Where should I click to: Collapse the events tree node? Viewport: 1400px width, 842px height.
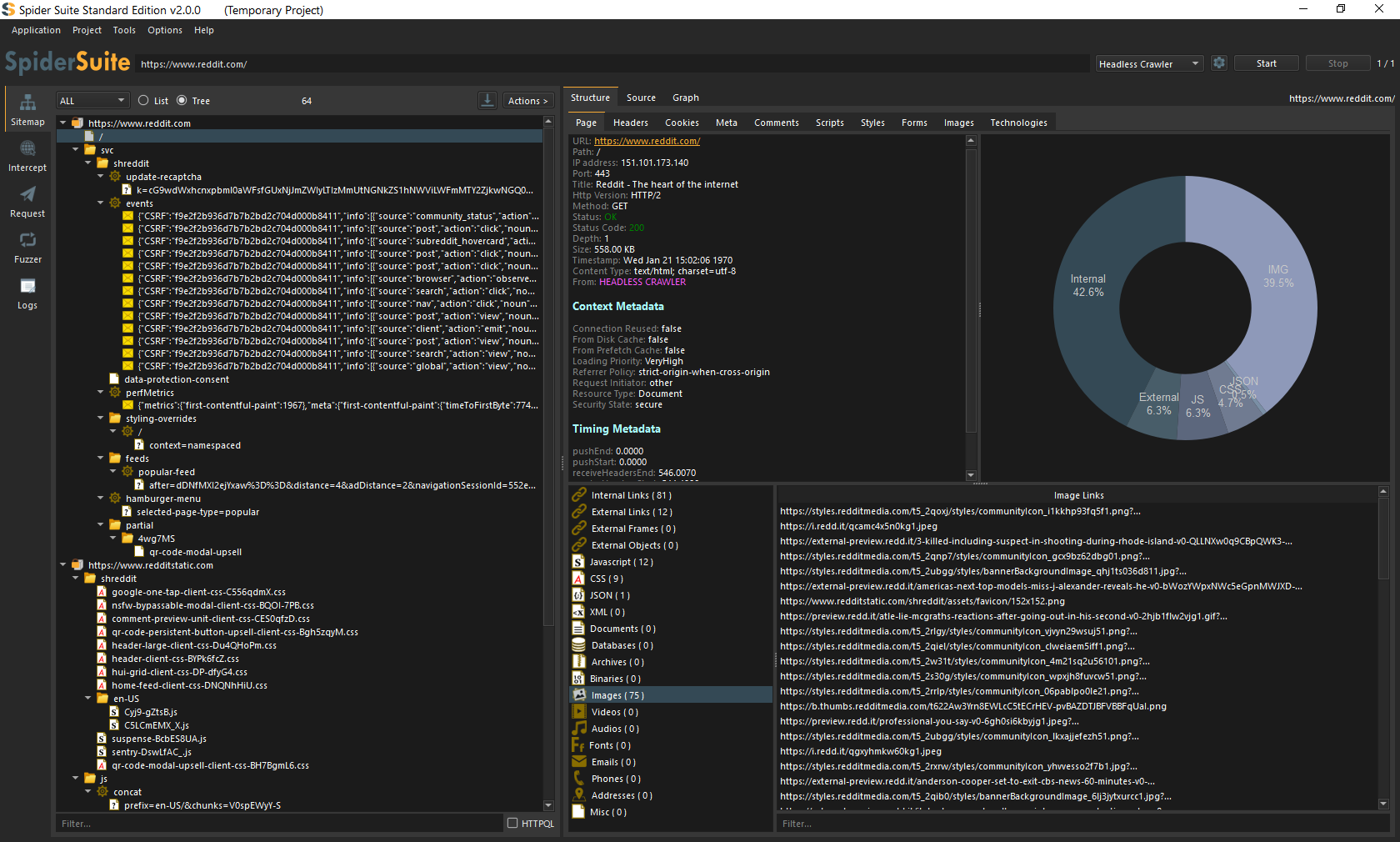point(101,203)
